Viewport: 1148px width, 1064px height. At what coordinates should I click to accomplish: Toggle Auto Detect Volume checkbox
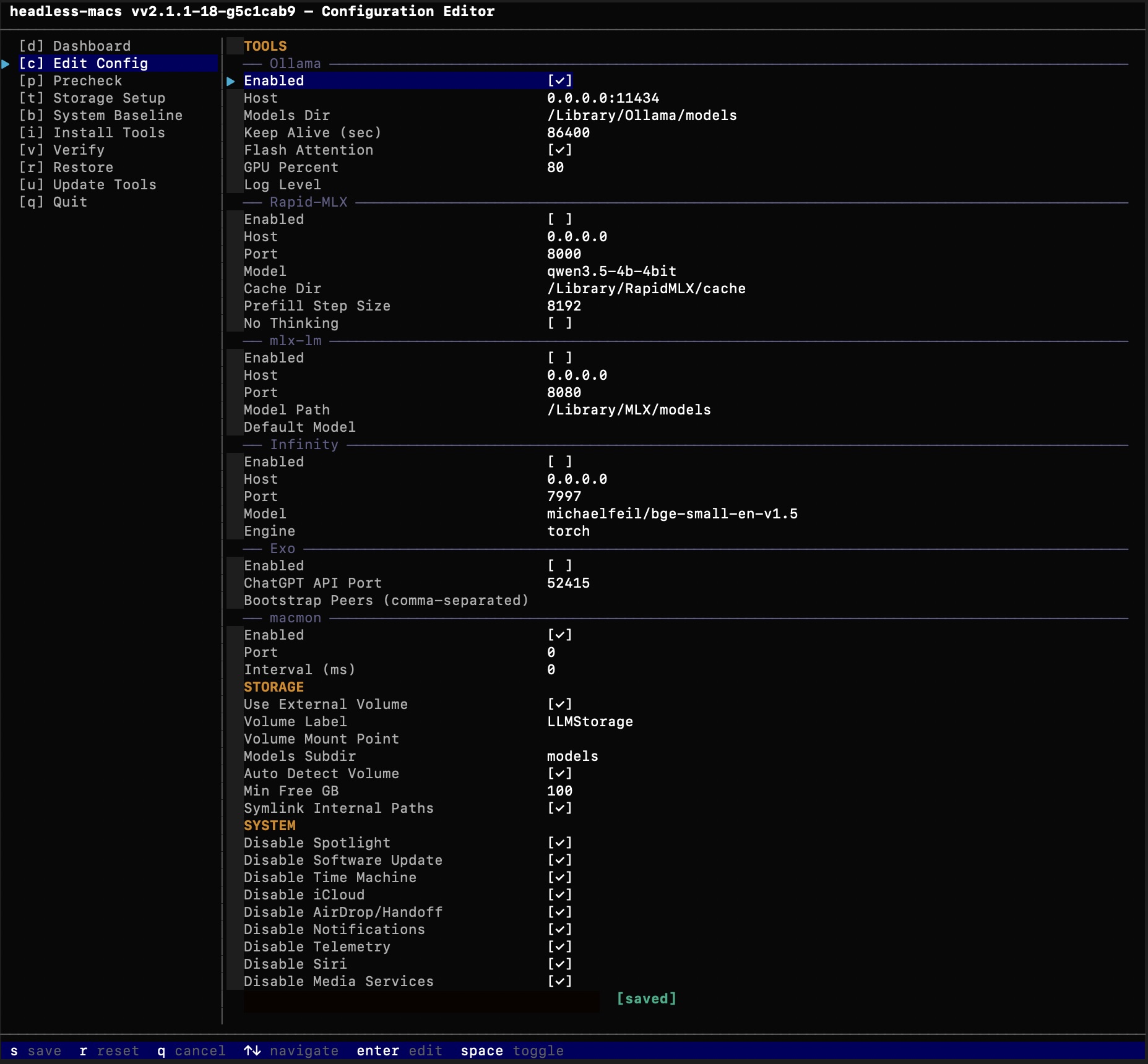click(559, 773)
